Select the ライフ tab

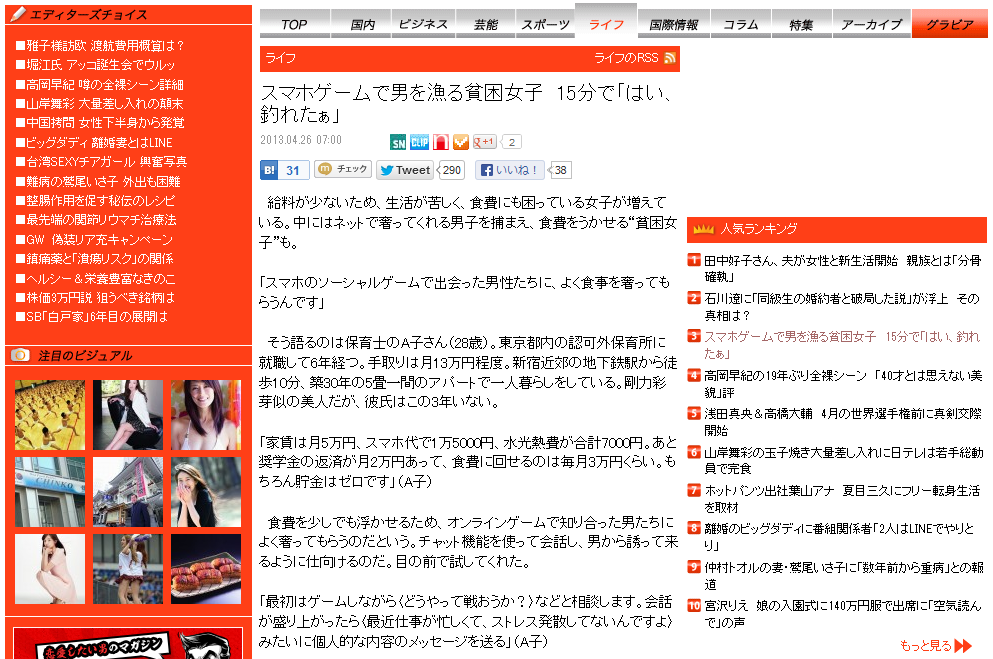[x=606, y=23]
